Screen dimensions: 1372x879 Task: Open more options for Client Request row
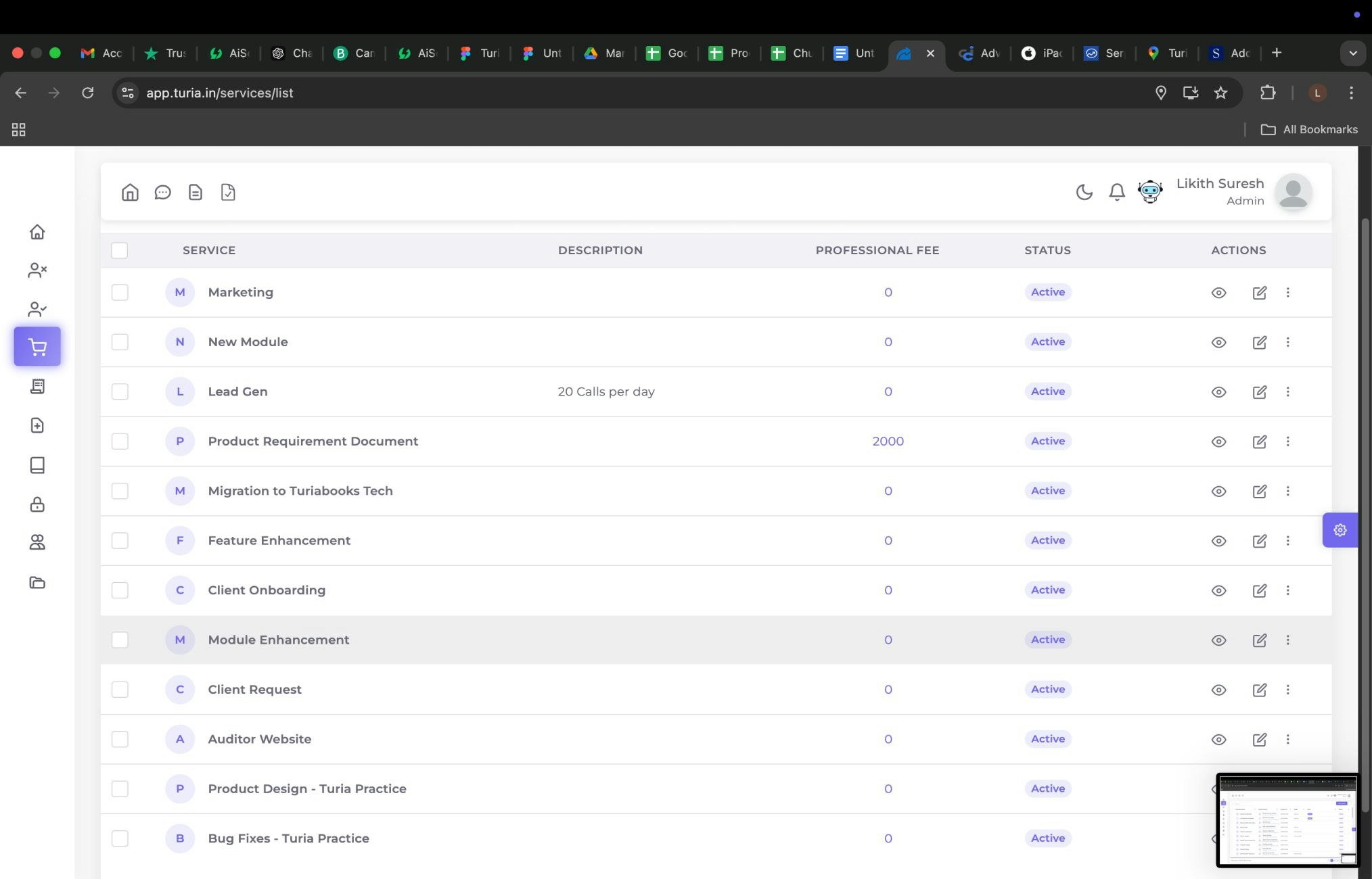click(1287, 689)
